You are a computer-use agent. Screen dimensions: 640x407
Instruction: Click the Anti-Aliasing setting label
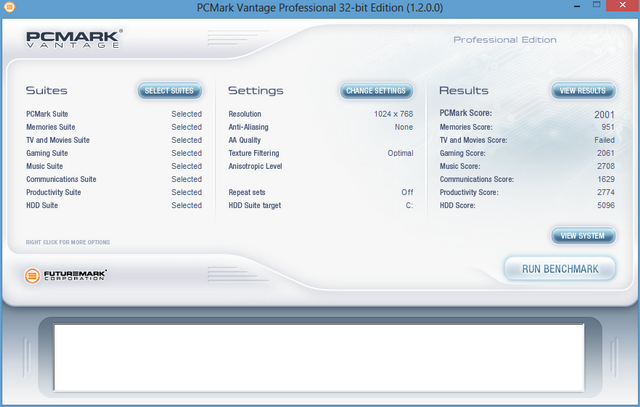point(249,127)
